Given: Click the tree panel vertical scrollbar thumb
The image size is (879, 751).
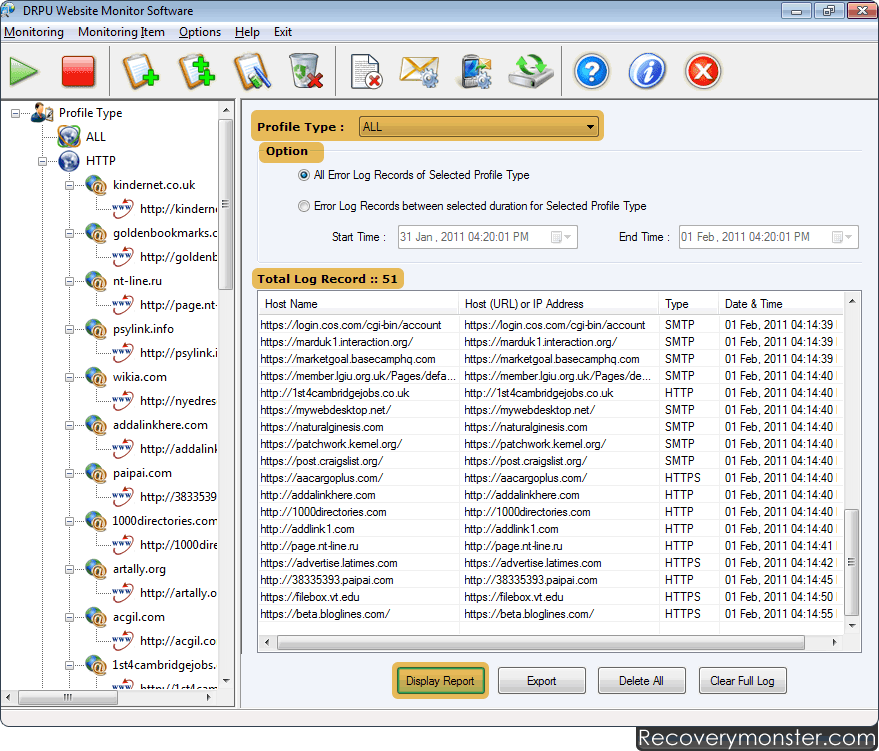Looking at the screenshot, I should (x=226, y=203).
